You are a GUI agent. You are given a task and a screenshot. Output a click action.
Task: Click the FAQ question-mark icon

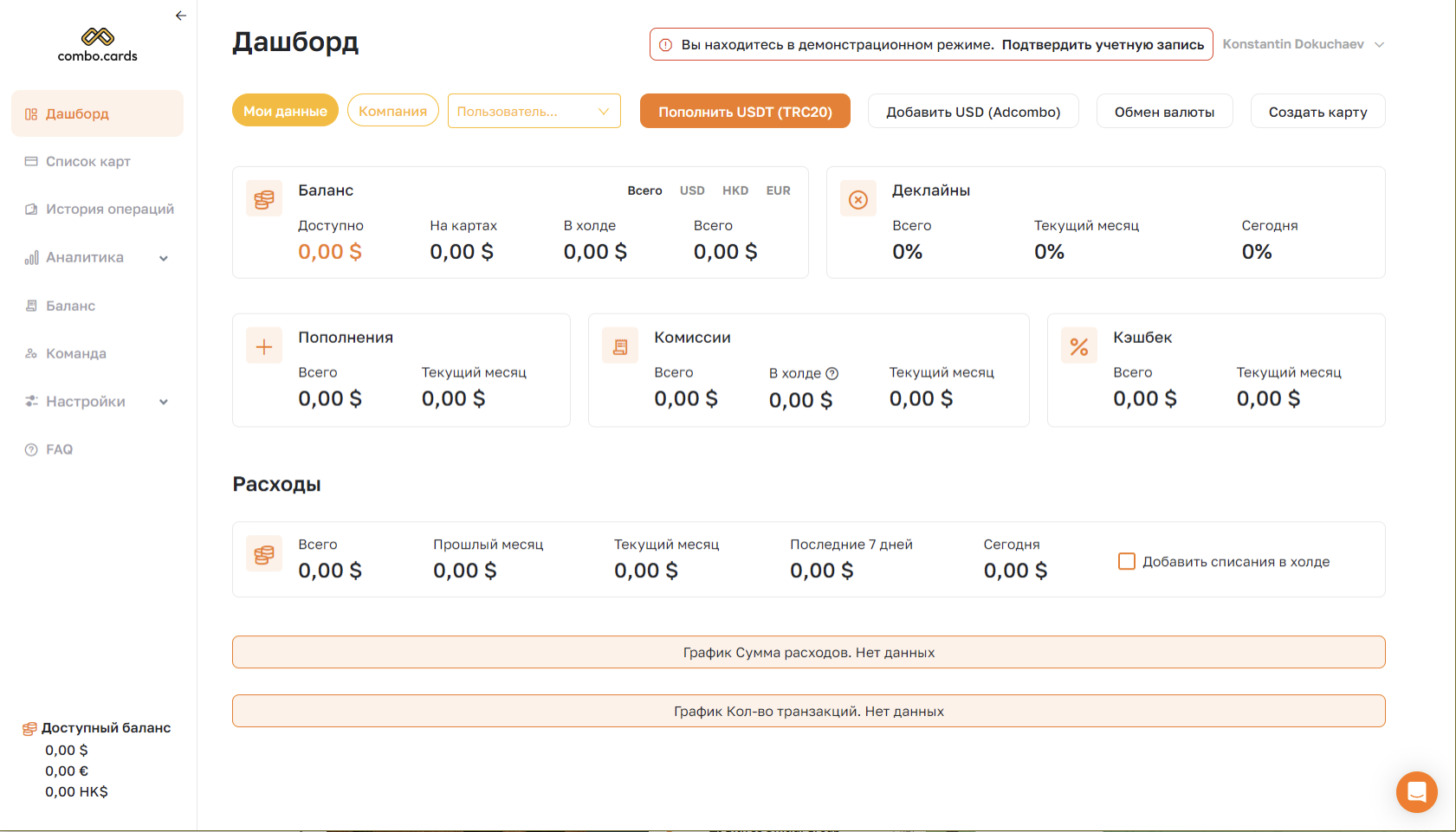point(31,449)
